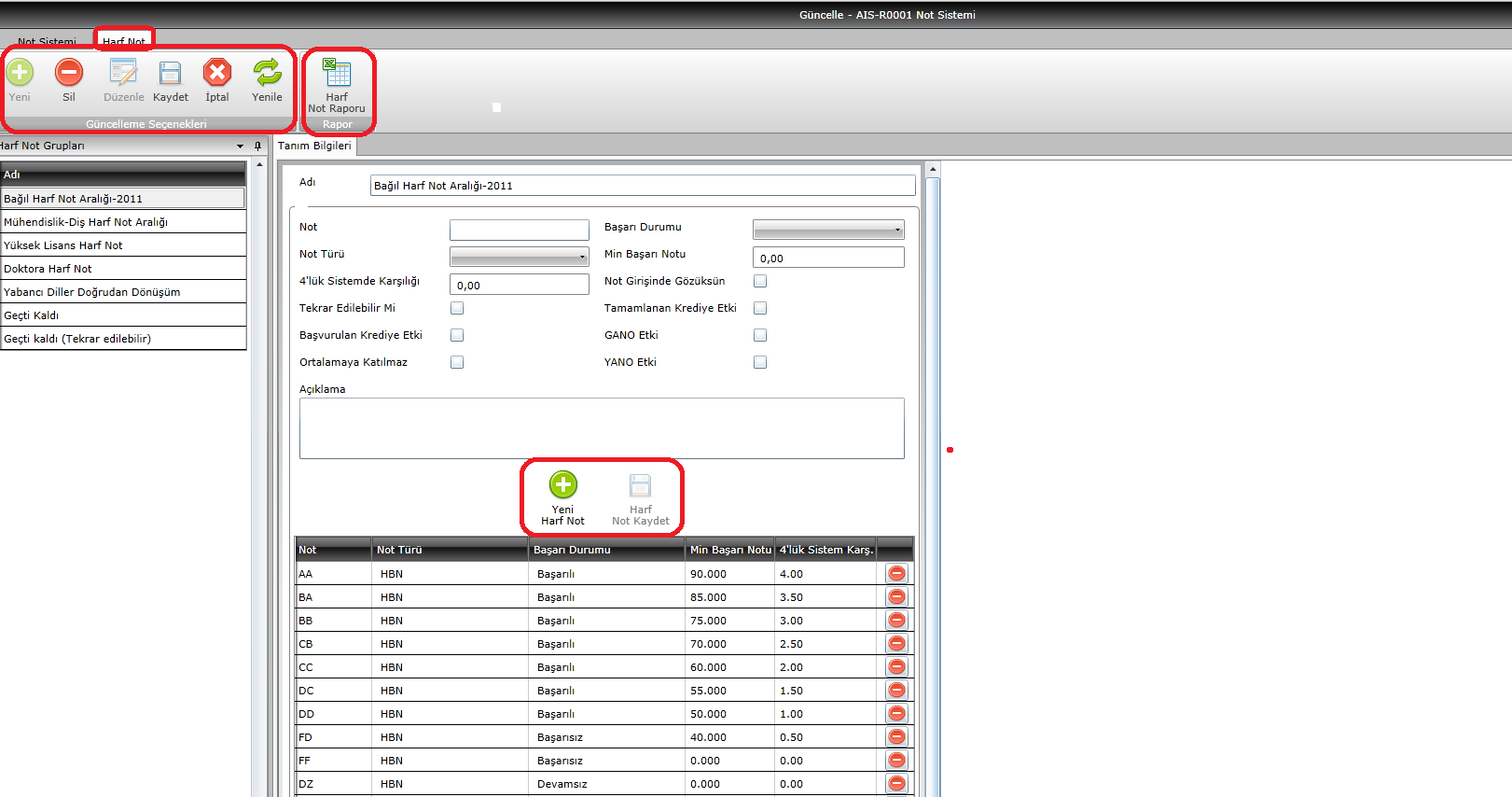Image resolution: width=1512 pixels, height=797 pixels.
Task: Delete the CC grade row
Action: pos(897,667)
